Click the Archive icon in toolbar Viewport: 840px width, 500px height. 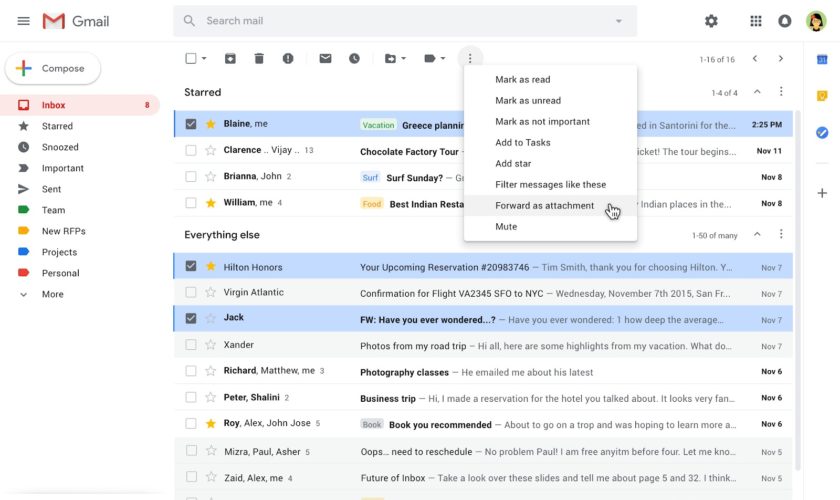[230, 59]
